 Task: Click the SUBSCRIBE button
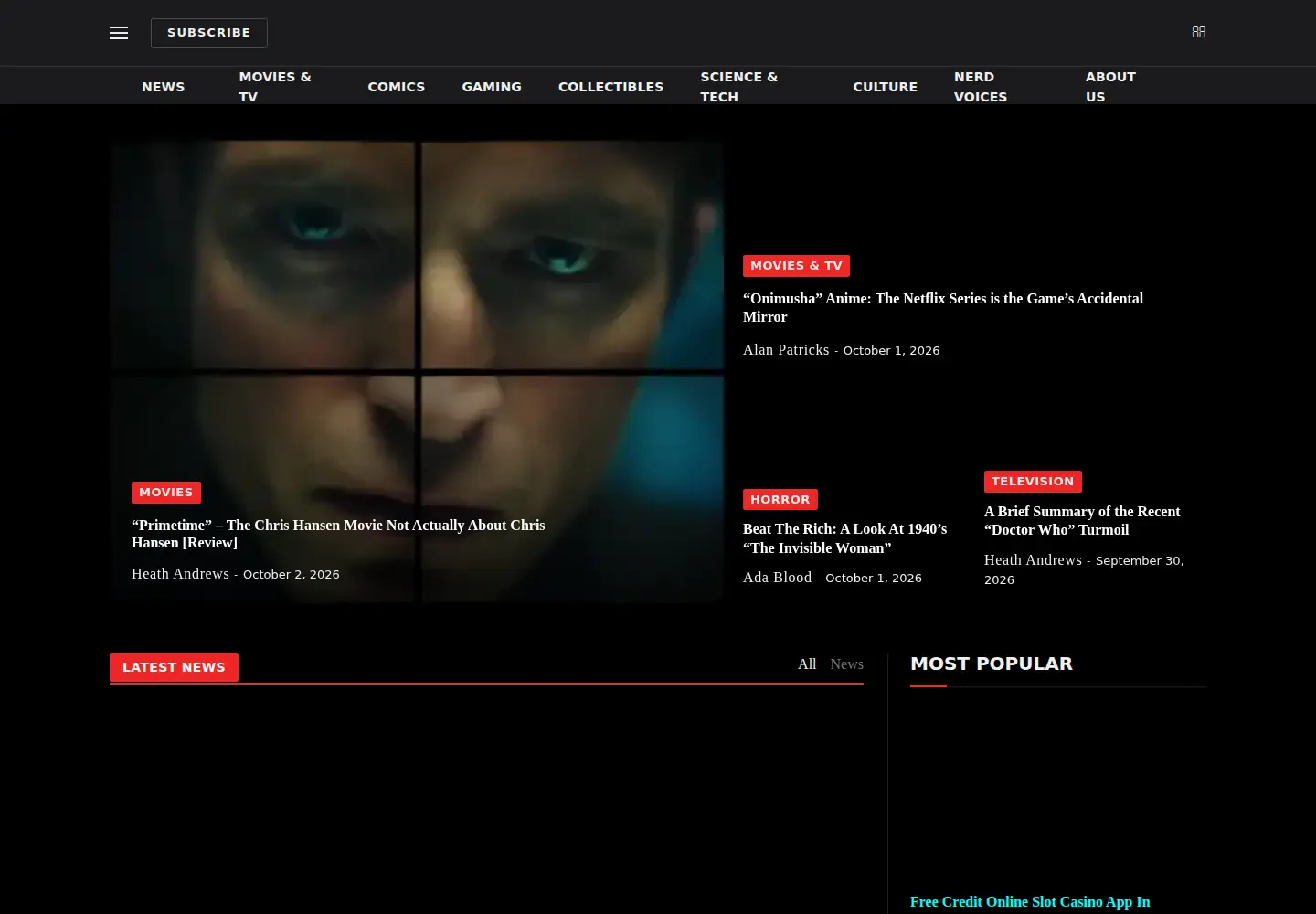pos(209,33)
